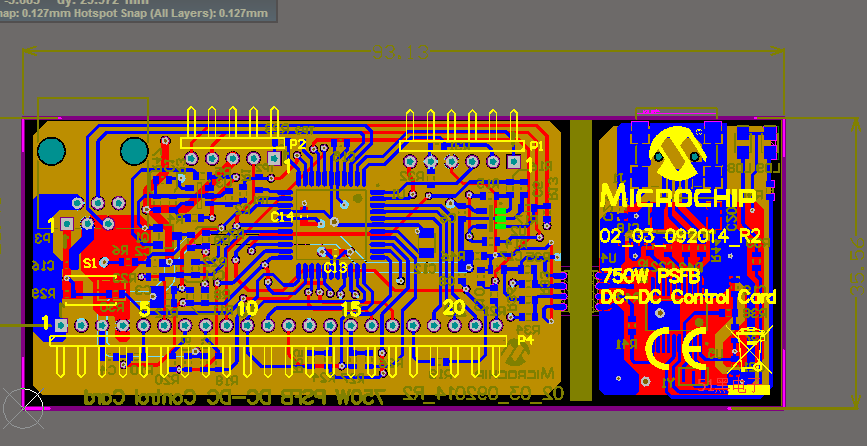
Task: Select the 02_03_092014_R2 revision text
Action: pyautogui.click(x=680, y=235)
